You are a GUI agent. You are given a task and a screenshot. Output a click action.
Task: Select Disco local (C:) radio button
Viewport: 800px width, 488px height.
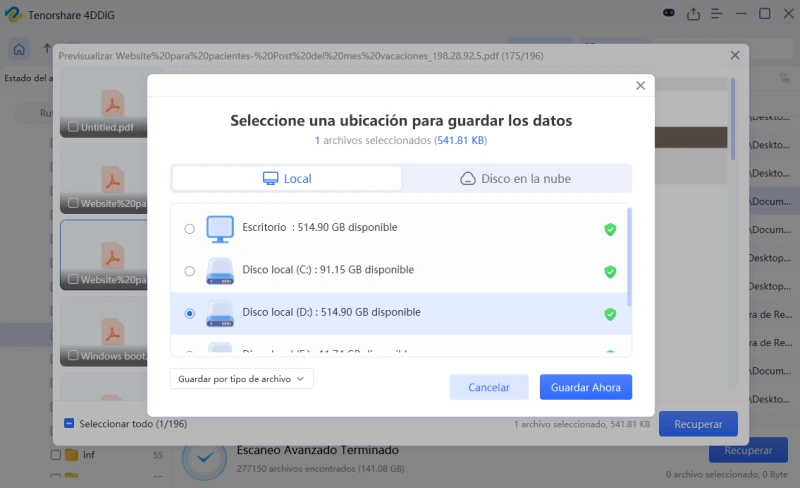[x=189, y=271]
